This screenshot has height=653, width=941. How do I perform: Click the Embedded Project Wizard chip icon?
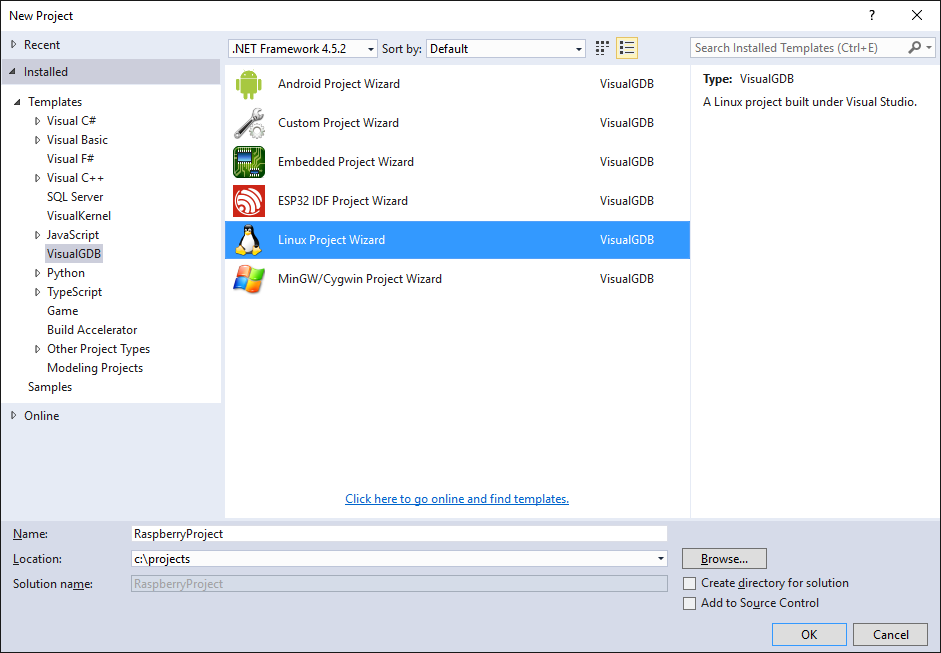click(x=248, y=162)
